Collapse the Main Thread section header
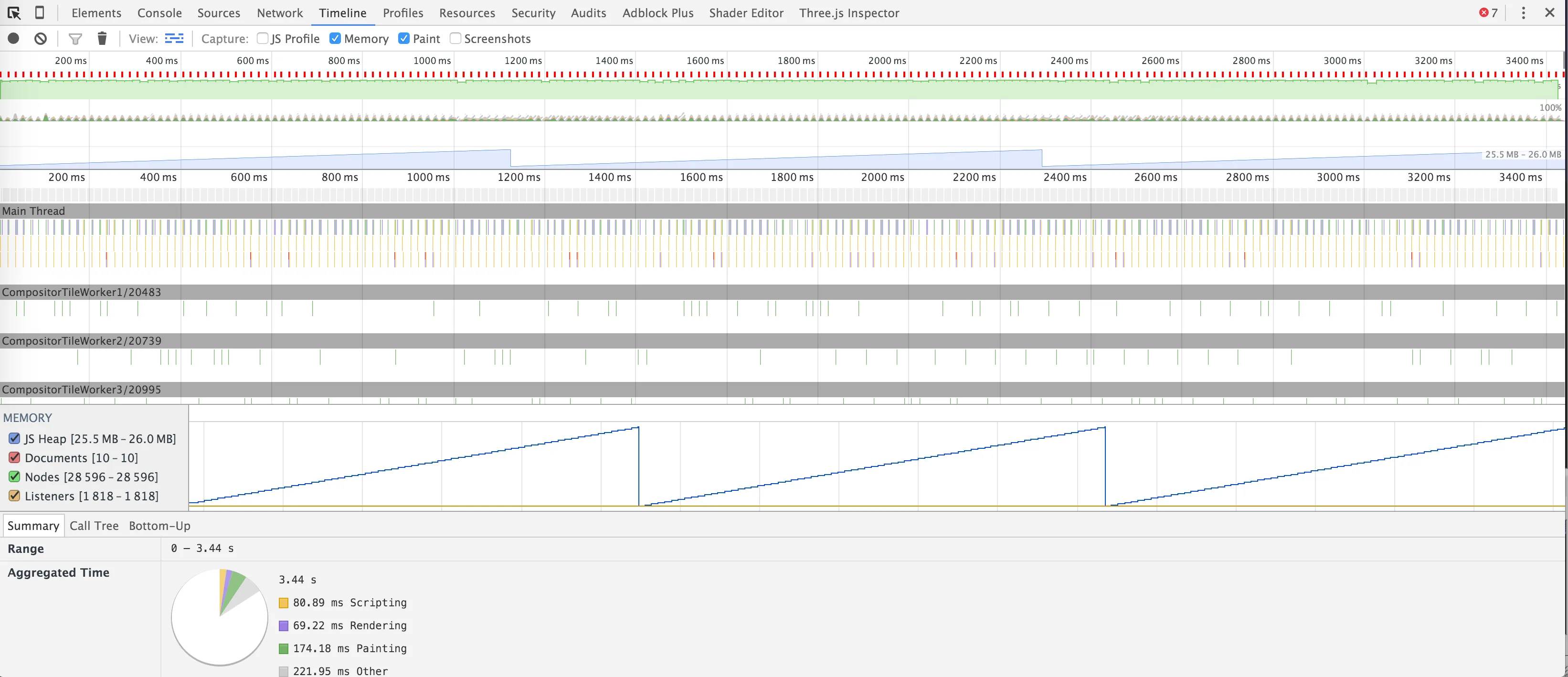Screen dimensions: 1568x677 33,211
